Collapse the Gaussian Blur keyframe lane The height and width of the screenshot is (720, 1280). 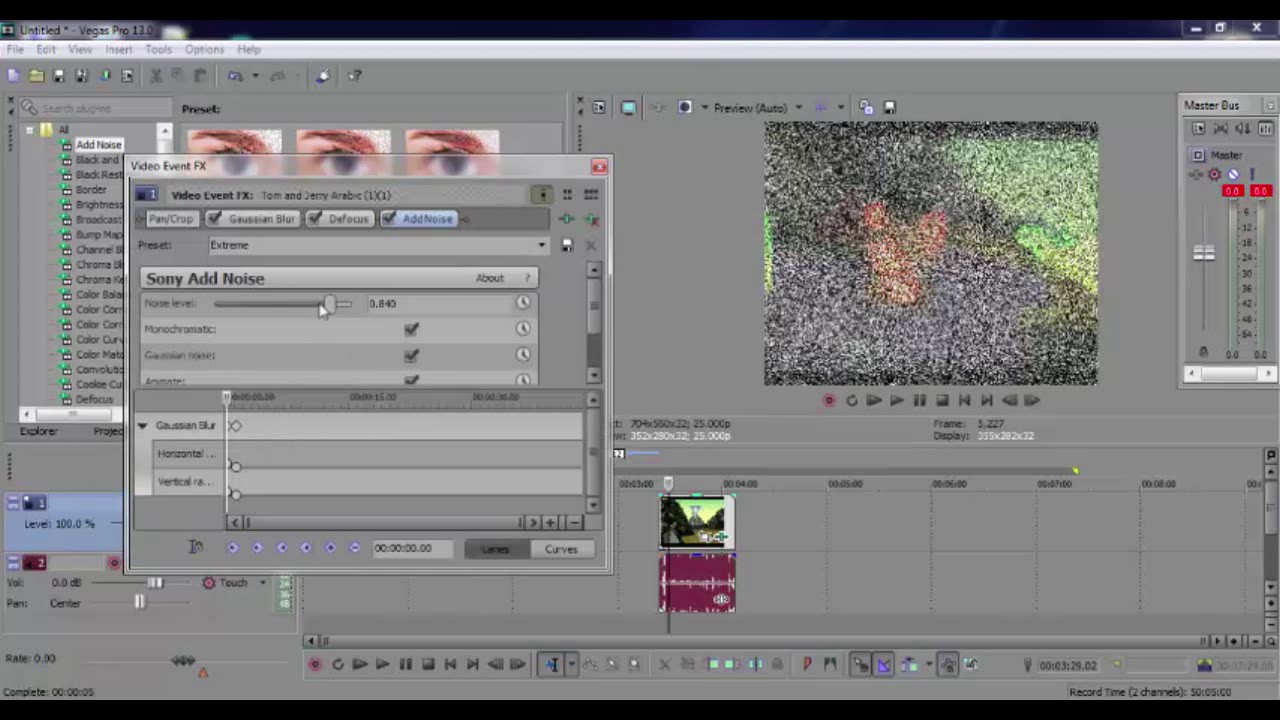tap(142, 426)
